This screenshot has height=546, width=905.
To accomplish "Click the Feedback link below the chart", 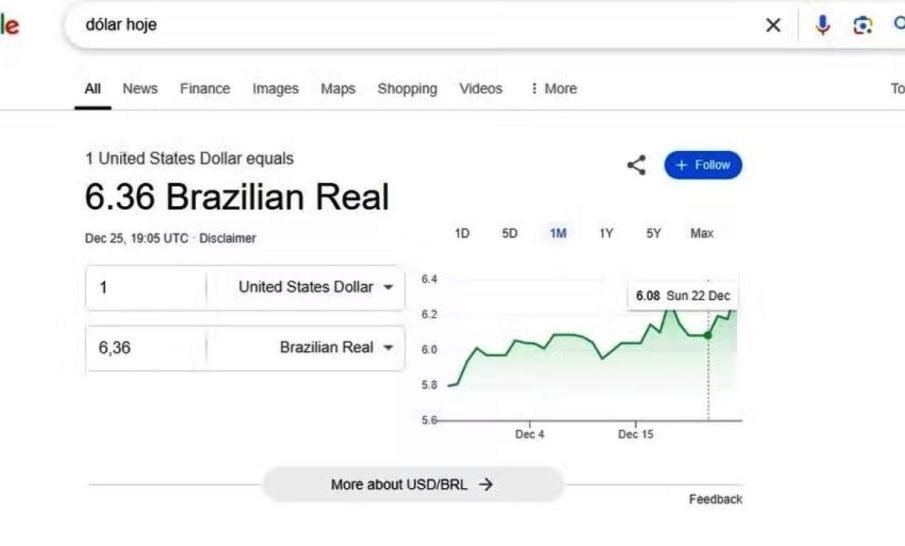I will 715,499.
